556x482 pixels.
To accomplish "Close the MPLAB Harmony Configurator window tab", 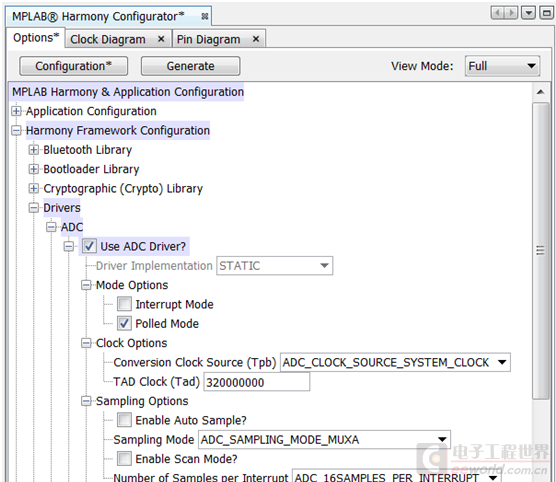I will (x=204, y=16).
